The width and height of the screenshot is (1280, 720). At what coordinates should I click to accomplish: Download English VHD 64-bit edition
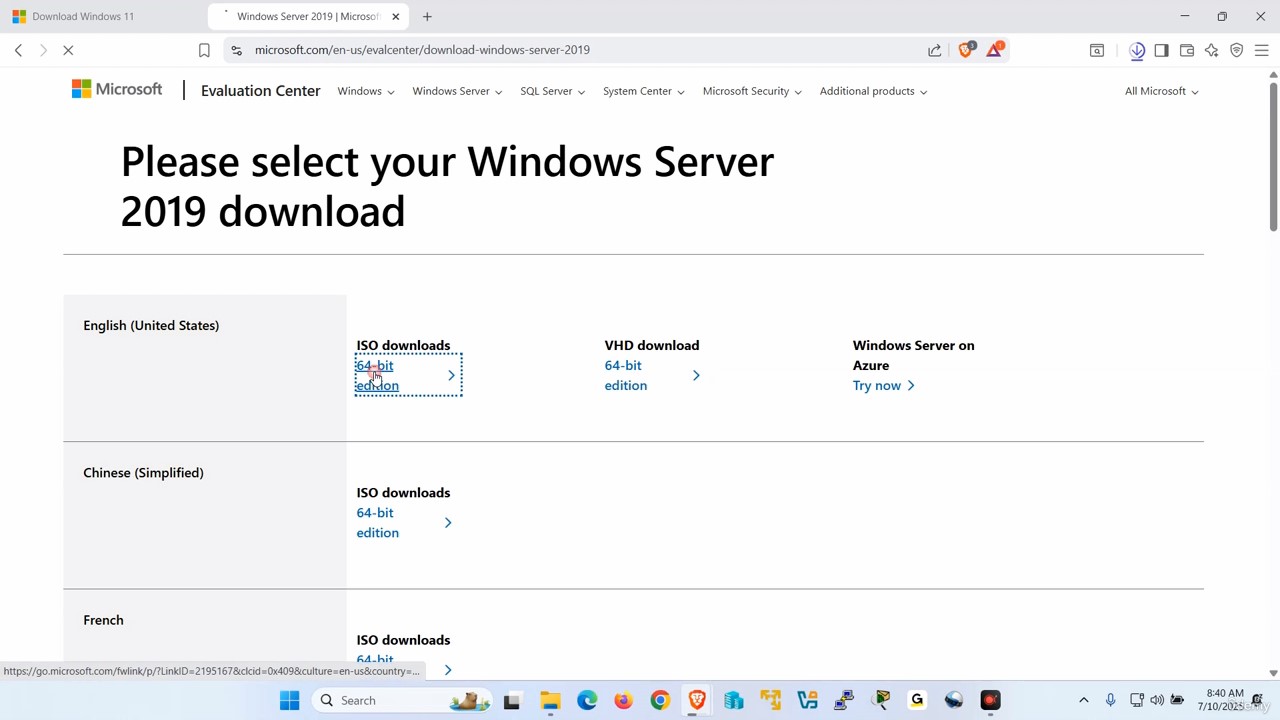pyautogui.click(x=652, y=375)
